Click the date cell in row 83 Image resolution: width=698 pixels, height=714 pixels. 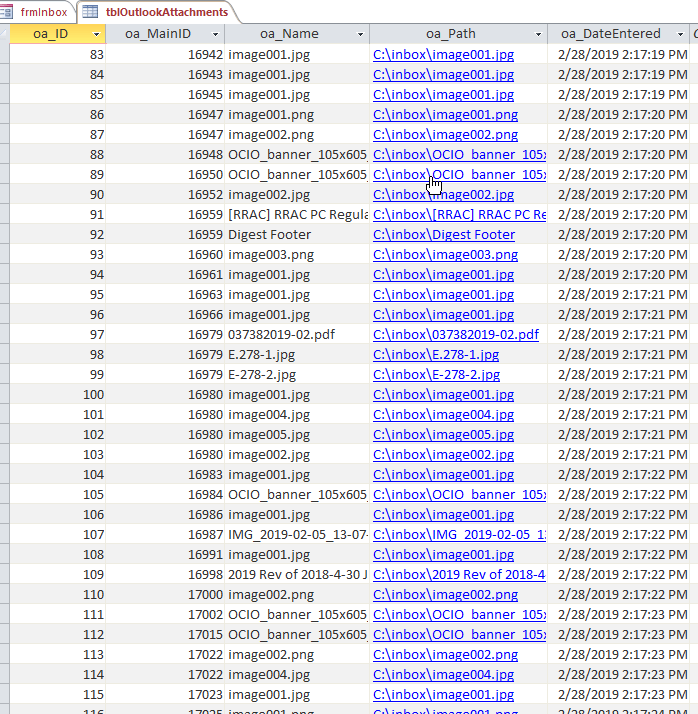[619, 55]
